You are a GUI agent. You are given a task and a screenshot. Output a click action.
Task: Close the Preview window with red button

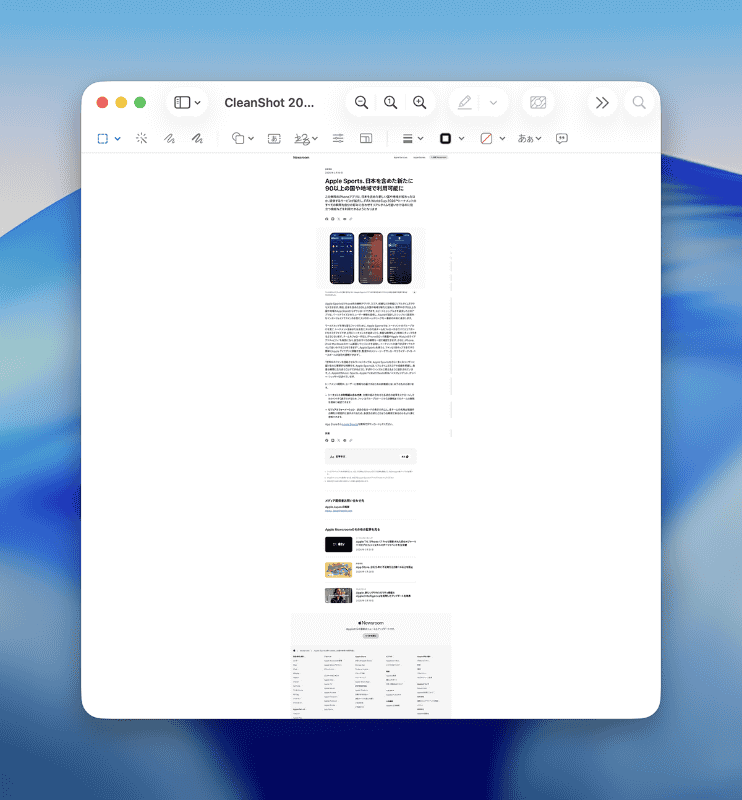(102, 103)
